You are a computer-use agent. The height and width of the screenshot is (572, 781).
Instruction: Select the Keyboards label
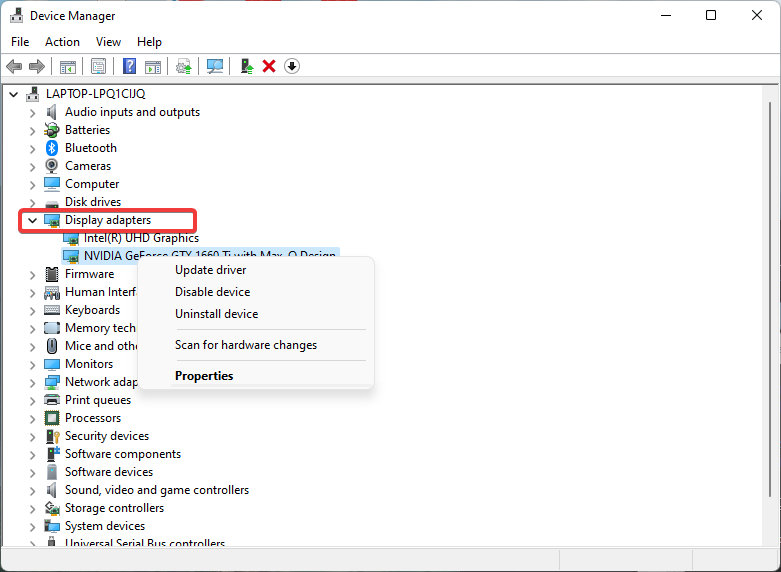92,310
